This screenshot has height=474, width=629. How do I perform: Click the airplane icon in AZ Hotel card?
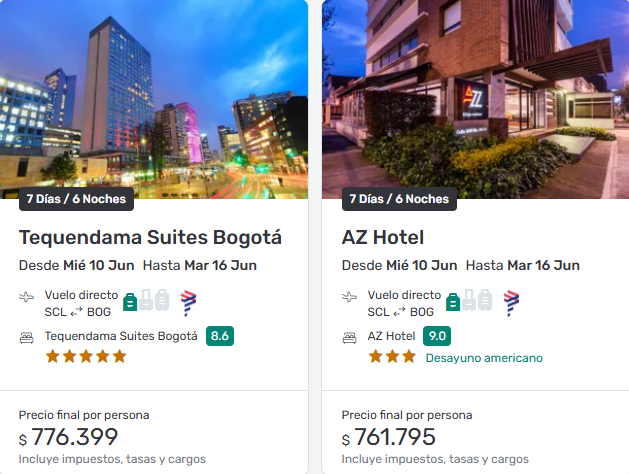tap(350, 297)
